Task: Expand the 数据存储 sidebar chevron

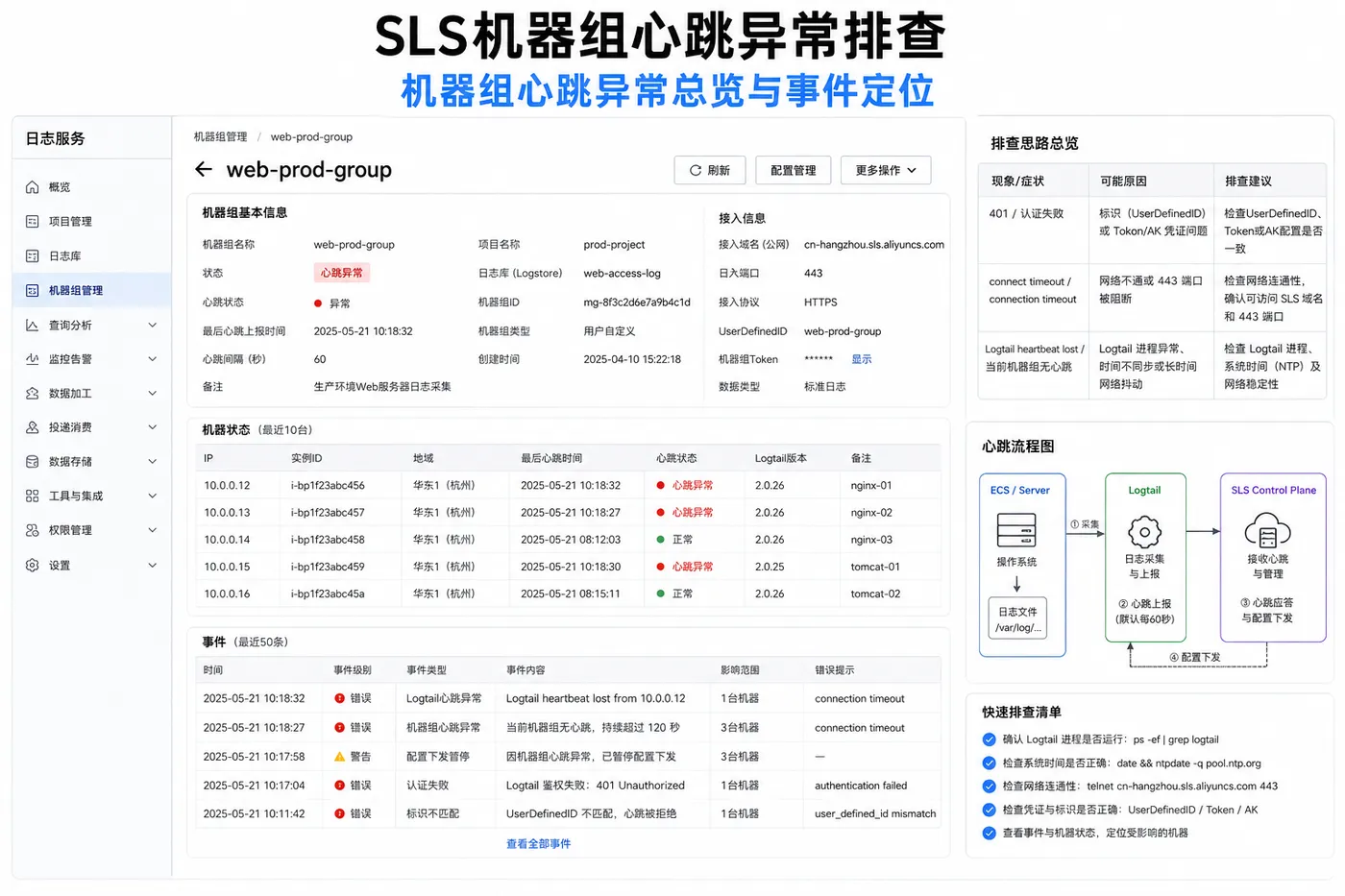Action: coord(153,462)
